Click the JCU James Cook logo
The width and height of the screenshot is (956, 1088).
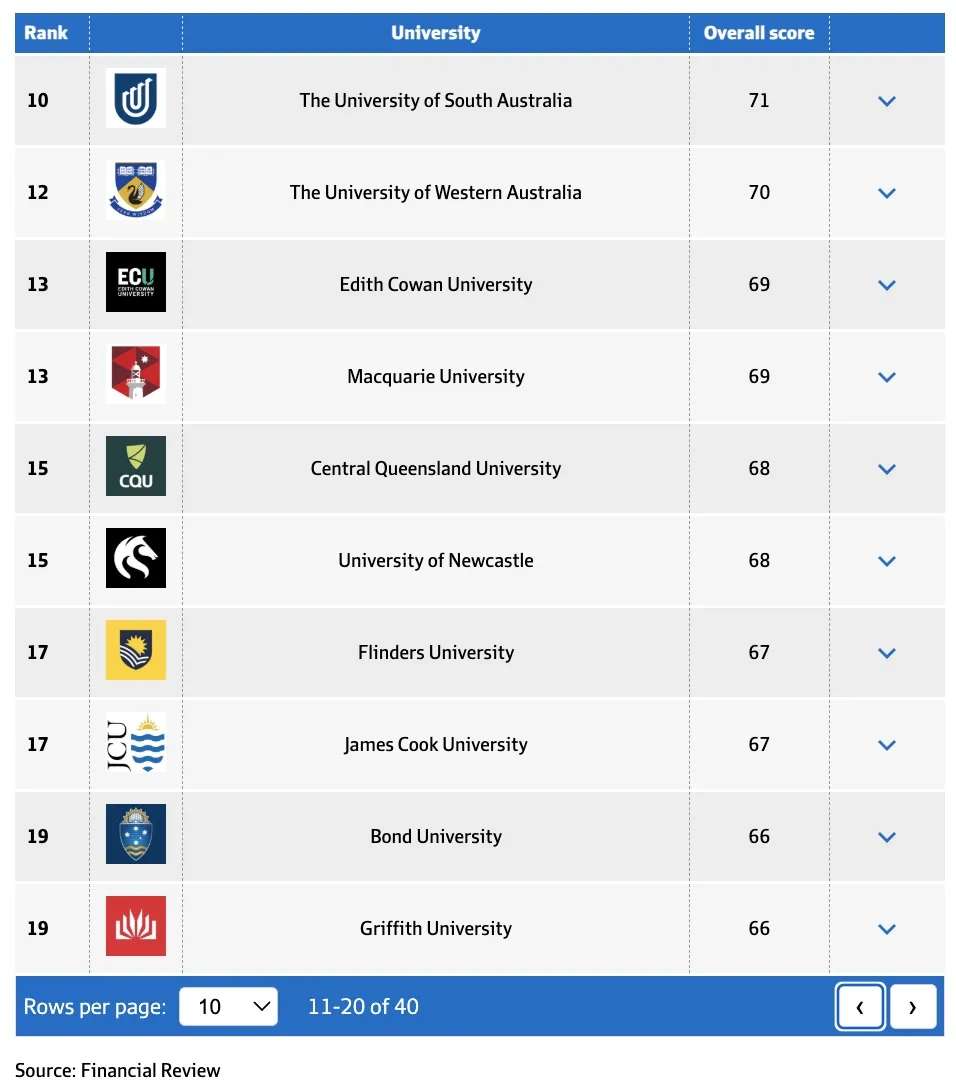(136, 744)
